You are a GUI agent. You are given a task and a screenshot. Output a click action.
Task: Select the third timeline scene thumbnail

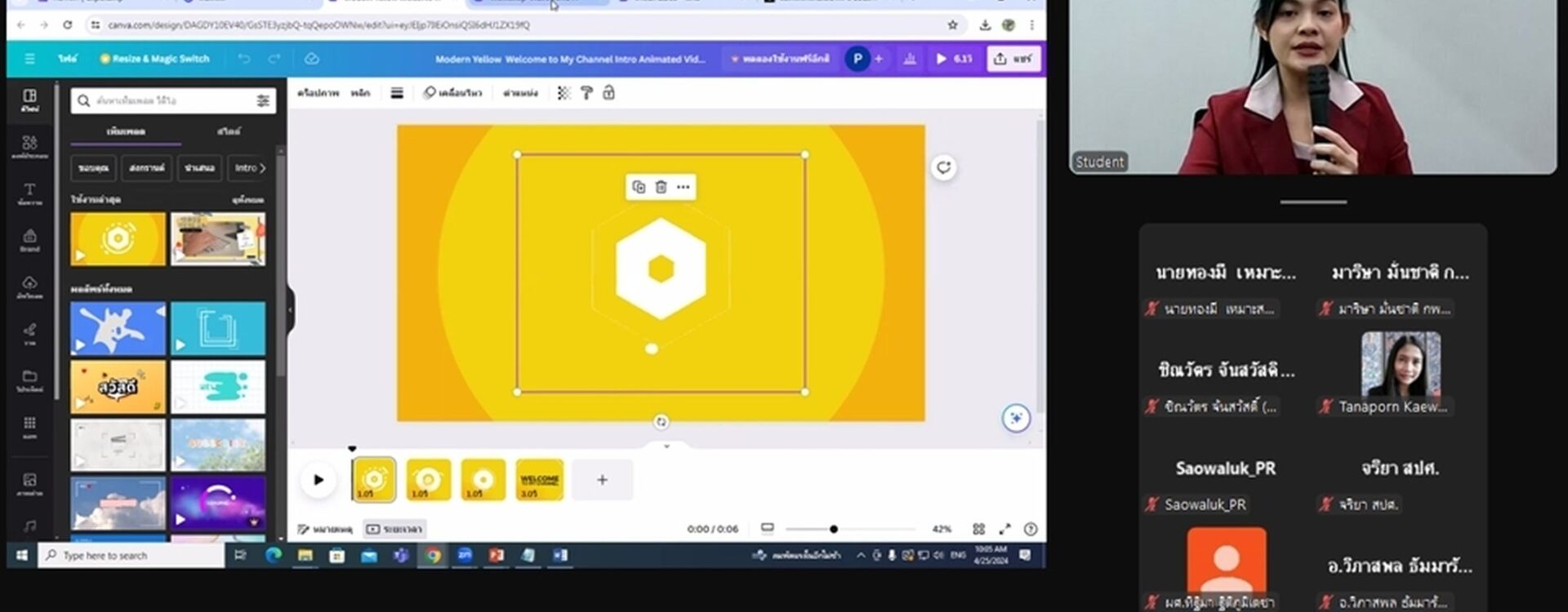pos(483,480)
